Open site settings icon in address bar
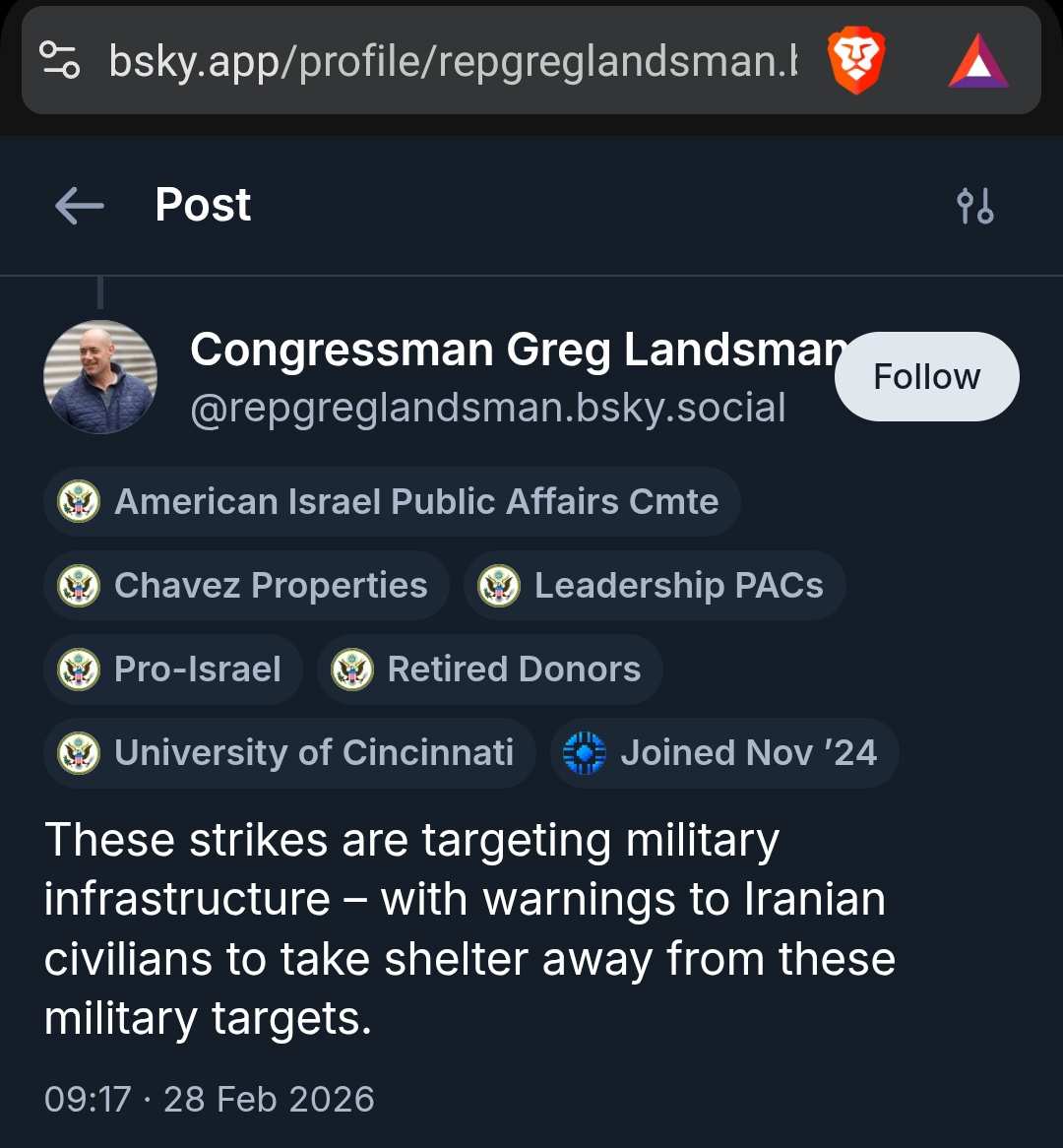 (x=59, y=61)
